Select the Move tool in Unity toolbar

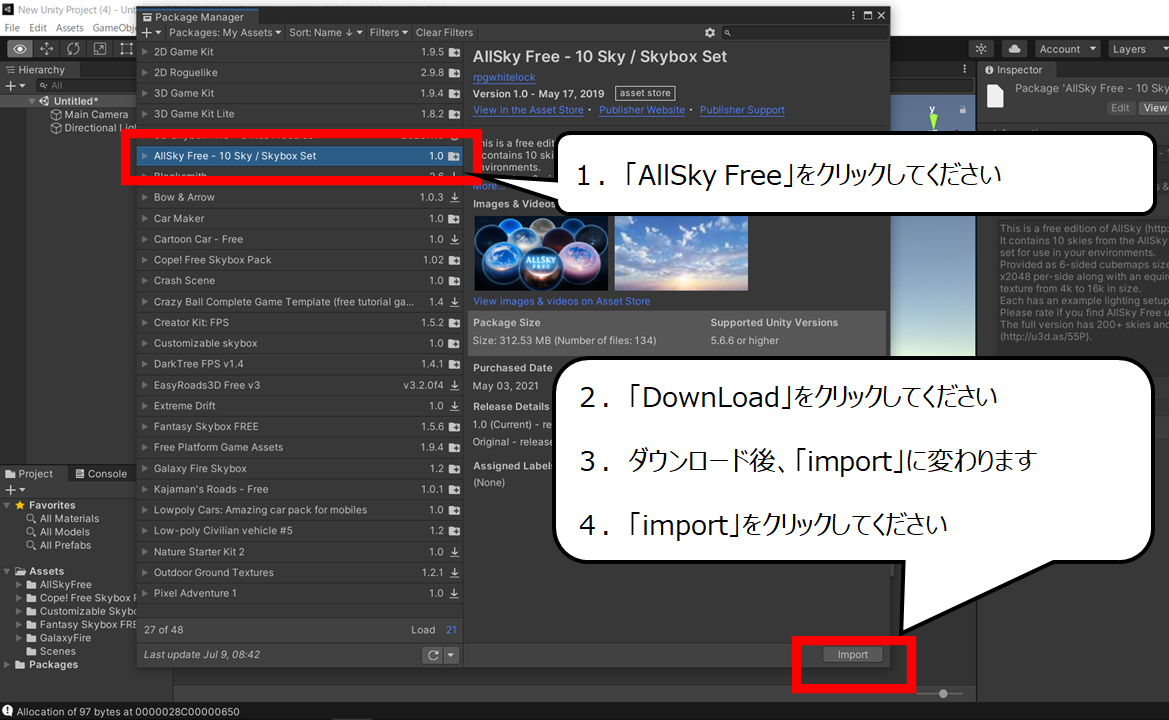coord(46,49)
